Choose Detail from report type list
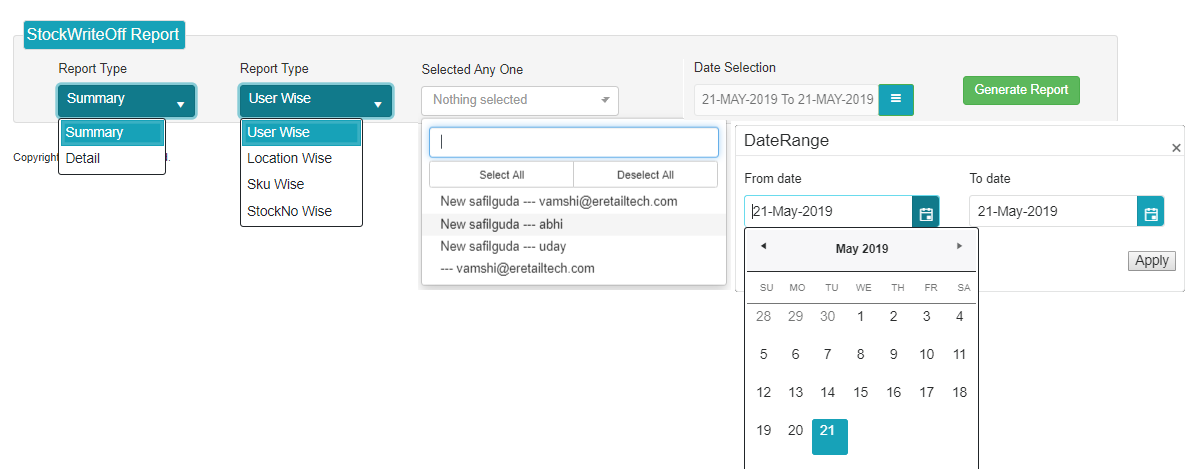 83,158
